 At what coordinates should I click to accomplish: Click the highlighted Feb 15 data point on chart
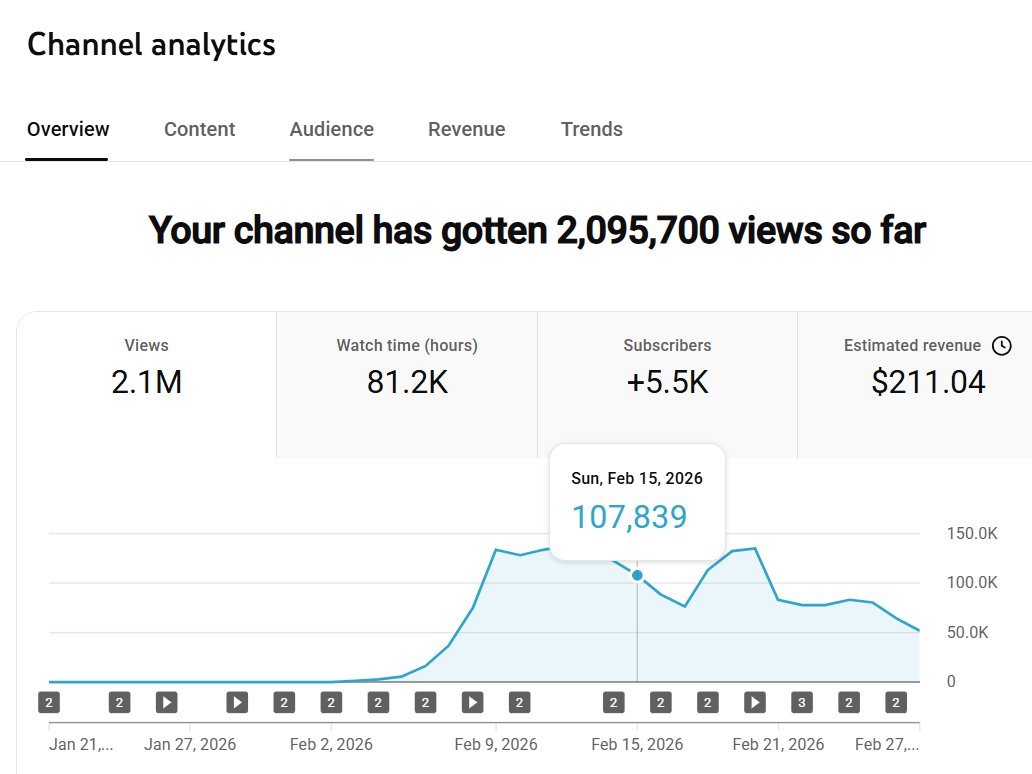point(637,575)
